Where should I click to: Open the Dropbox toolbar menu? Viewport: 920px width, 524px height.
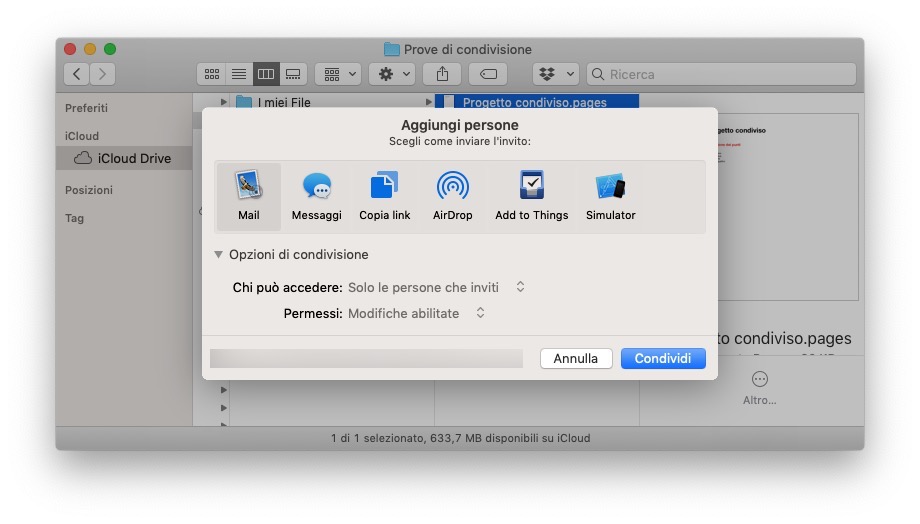[556, 74]
